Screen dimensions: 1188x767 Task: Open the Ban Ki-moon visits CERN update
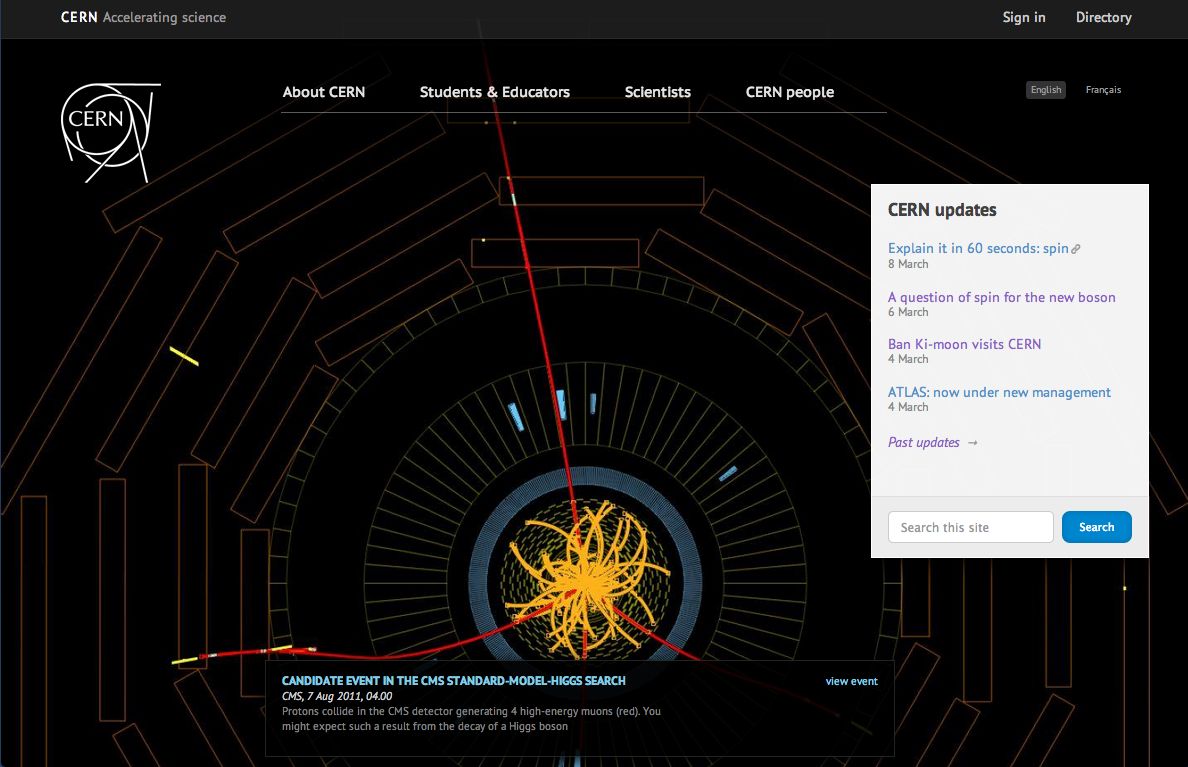[964, 344]
